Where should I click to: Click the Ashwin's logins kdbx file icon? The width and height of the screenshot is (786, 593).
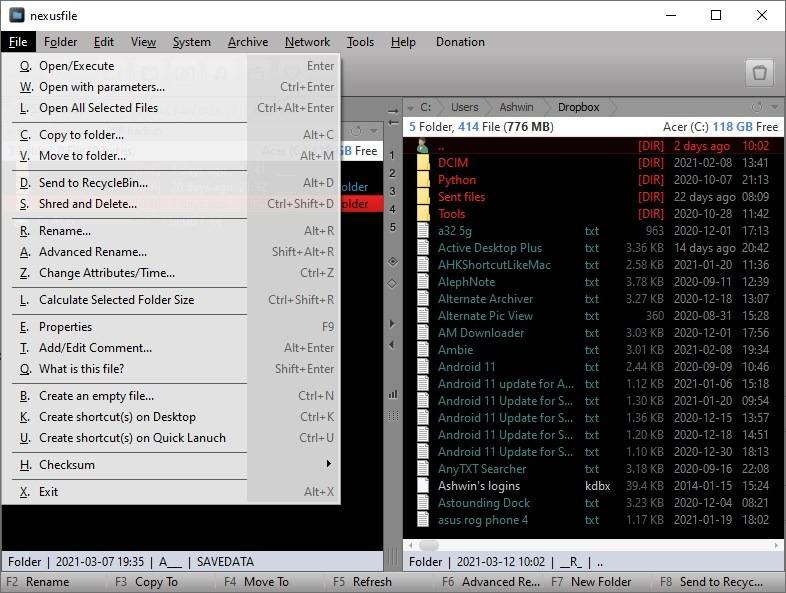pyautogui.click(x=423, y=485)
